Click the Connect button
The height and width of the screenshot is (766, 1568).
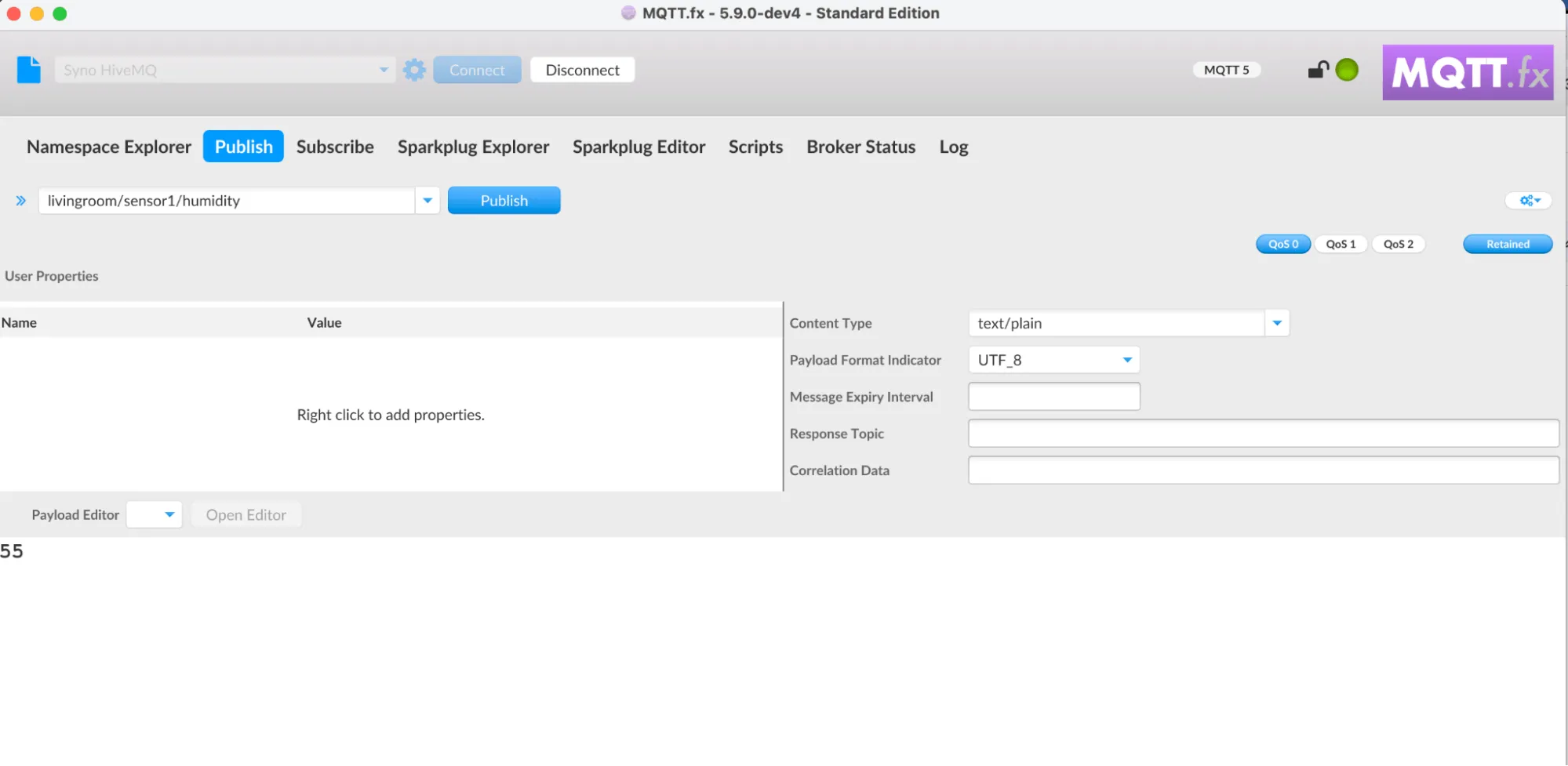pyautogui.click(x=477, y=70)
